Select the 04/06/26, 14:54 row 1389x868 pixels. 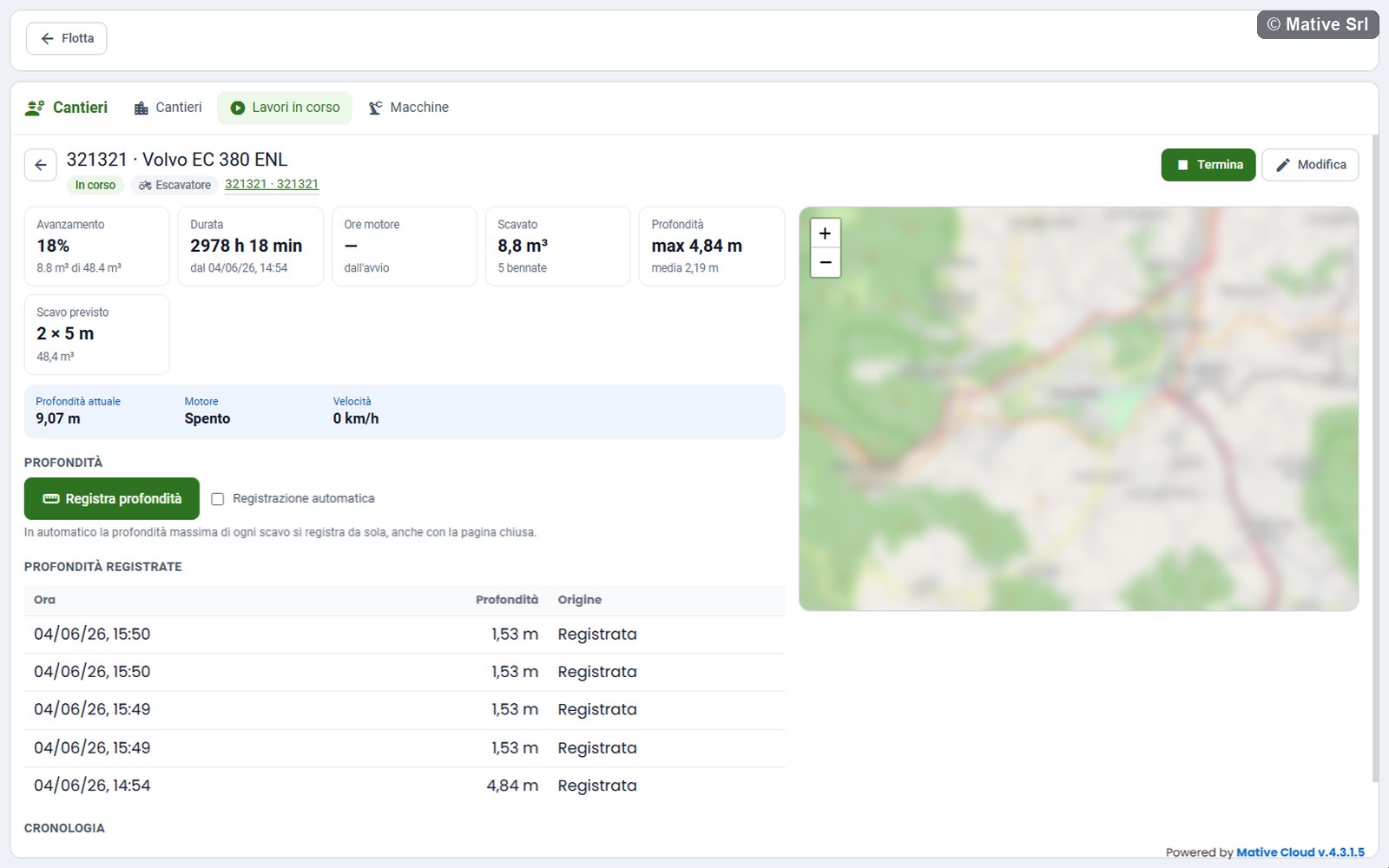click(405, 786)
